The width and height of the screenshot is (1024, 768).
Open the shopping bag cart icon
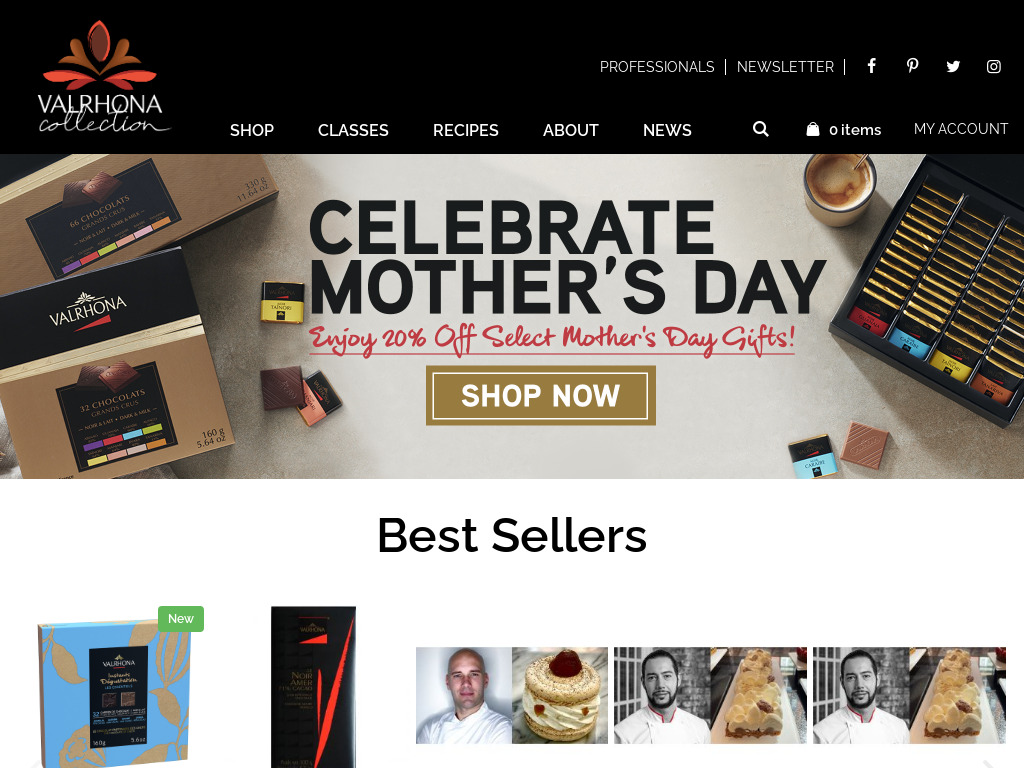[812, 129]
